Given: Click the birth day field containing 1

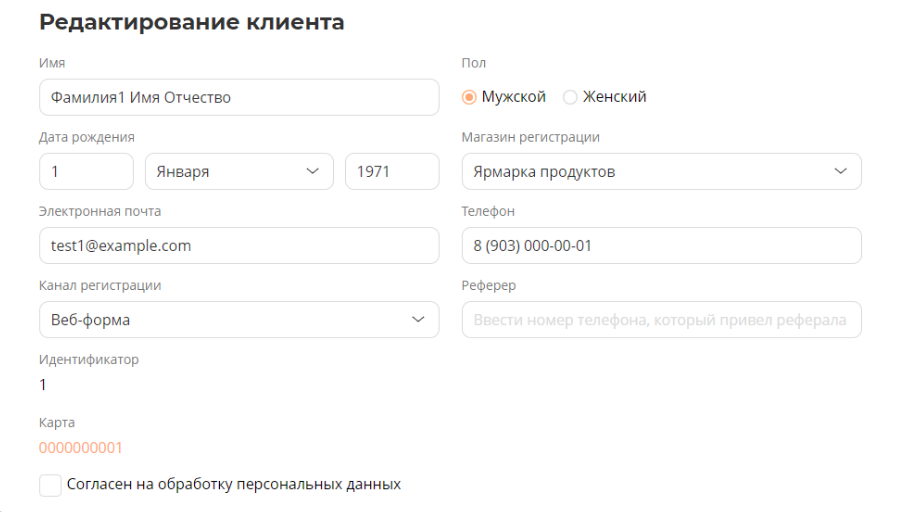Looking at the screenshot, I should [86, 171].
